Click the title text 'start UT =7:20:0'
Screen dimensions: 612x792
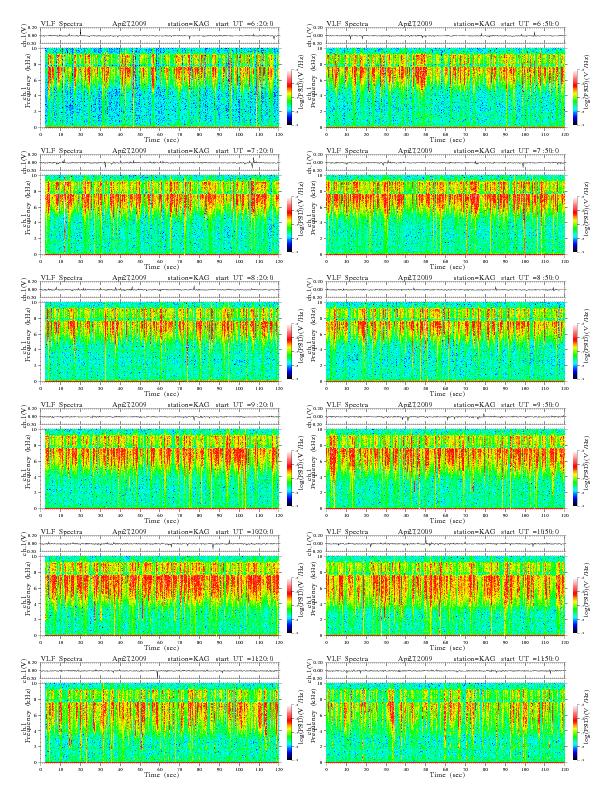245,151
